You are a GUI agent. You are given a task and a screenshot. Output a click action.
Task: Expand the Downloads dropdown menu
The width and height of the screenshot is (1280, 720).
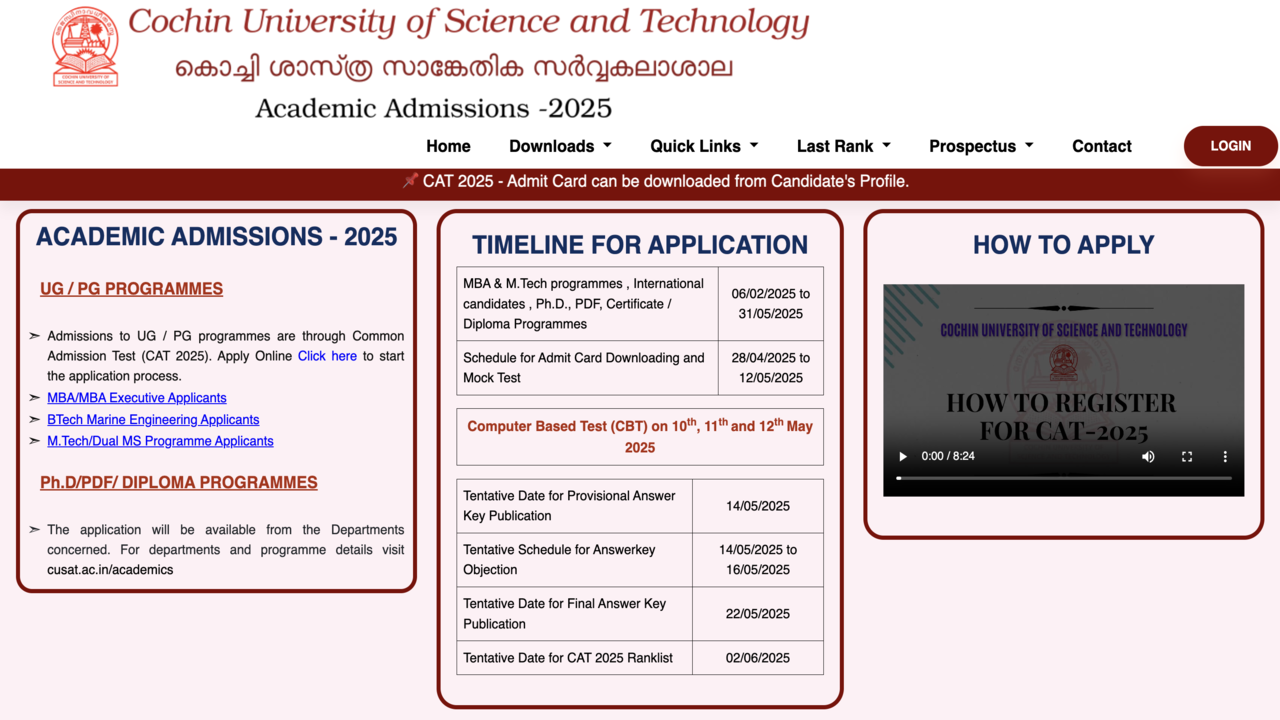560,146
